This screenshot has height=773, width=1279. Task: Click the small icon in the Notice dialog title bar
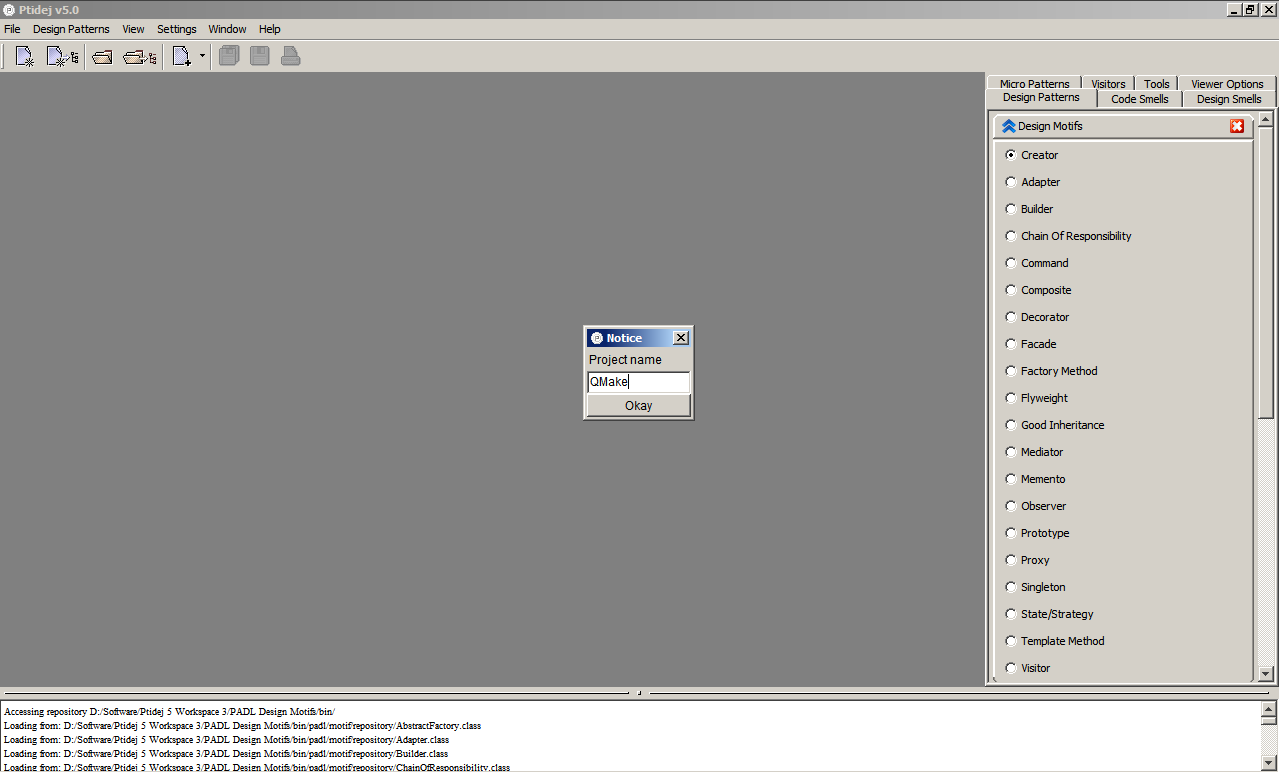[x=596, y=337]
